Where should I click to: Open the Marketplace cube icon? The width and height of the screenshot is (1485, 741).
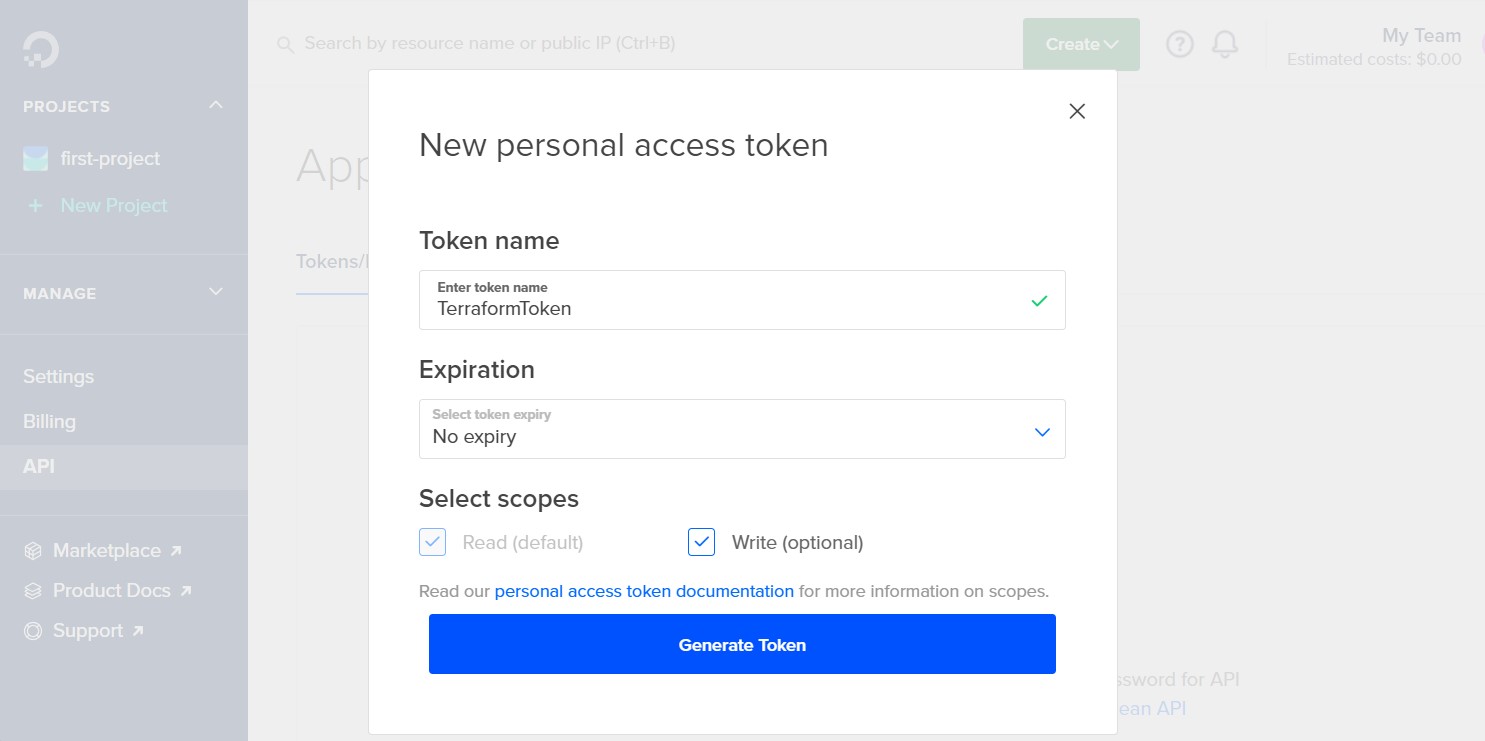33,551
